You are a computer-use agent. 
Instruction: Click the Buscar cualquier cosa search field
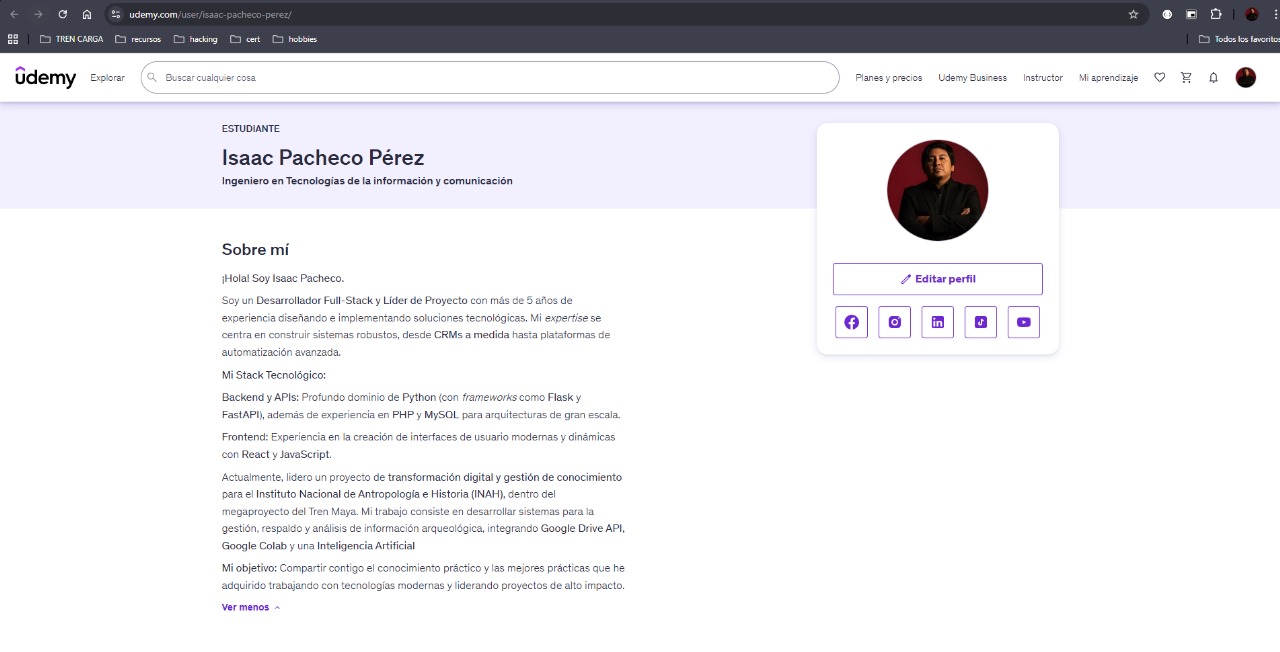click(490, 78)
